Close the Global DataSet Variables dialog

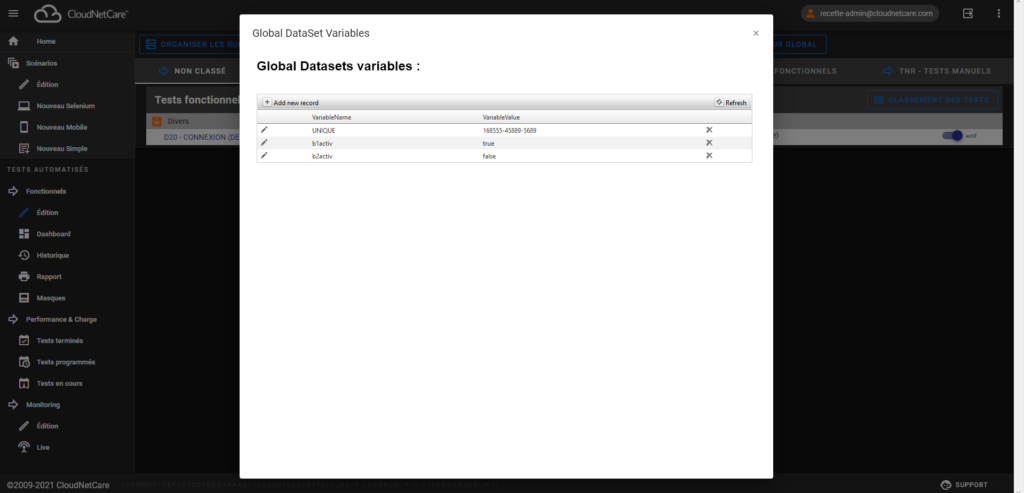point(756,33)
